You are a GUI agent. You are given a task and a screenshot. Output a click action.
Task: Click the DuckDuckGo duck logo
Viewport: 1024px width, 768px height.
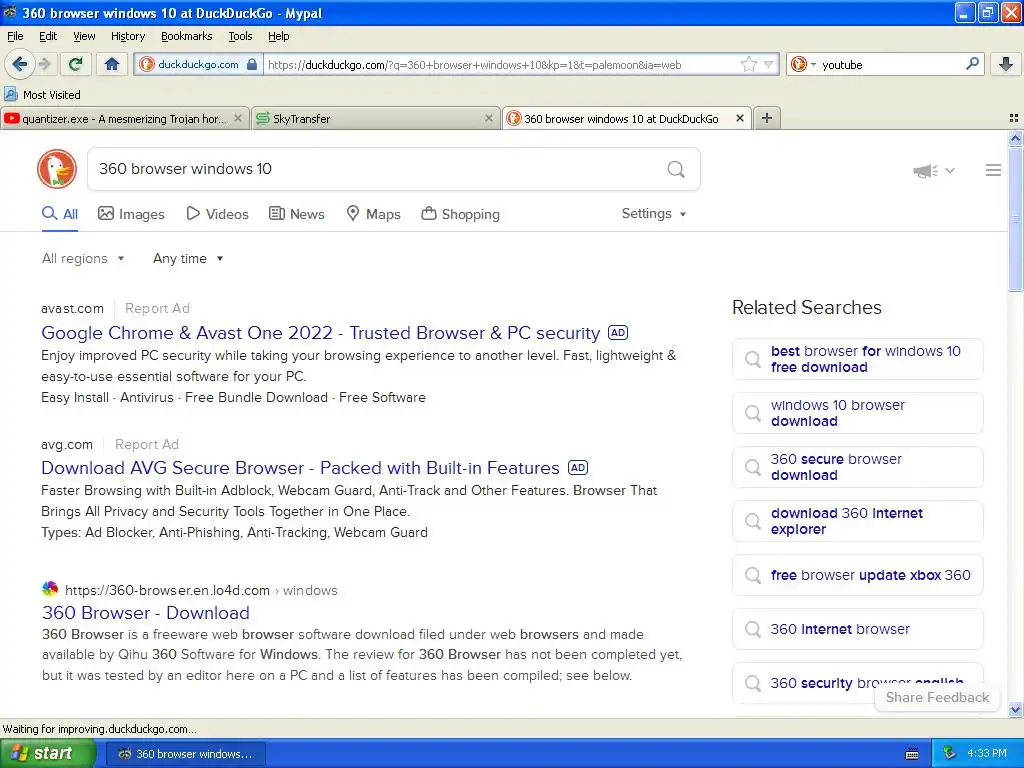[57, 169]
